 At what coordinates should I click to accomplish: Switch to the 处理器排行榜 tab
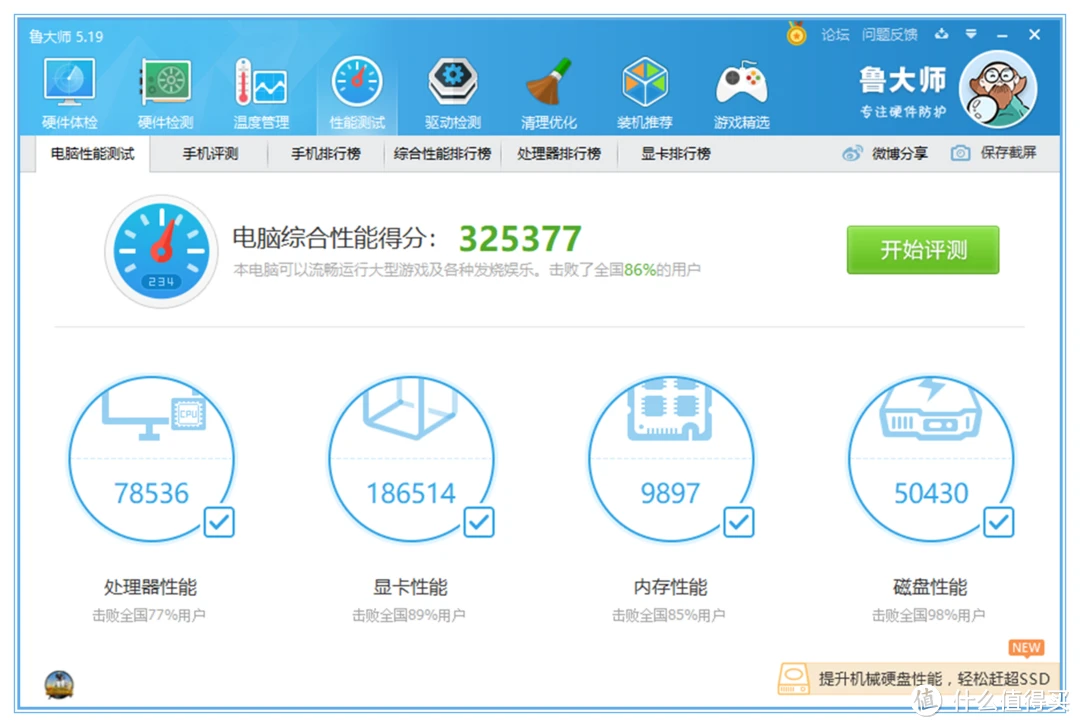click(559, 154)
